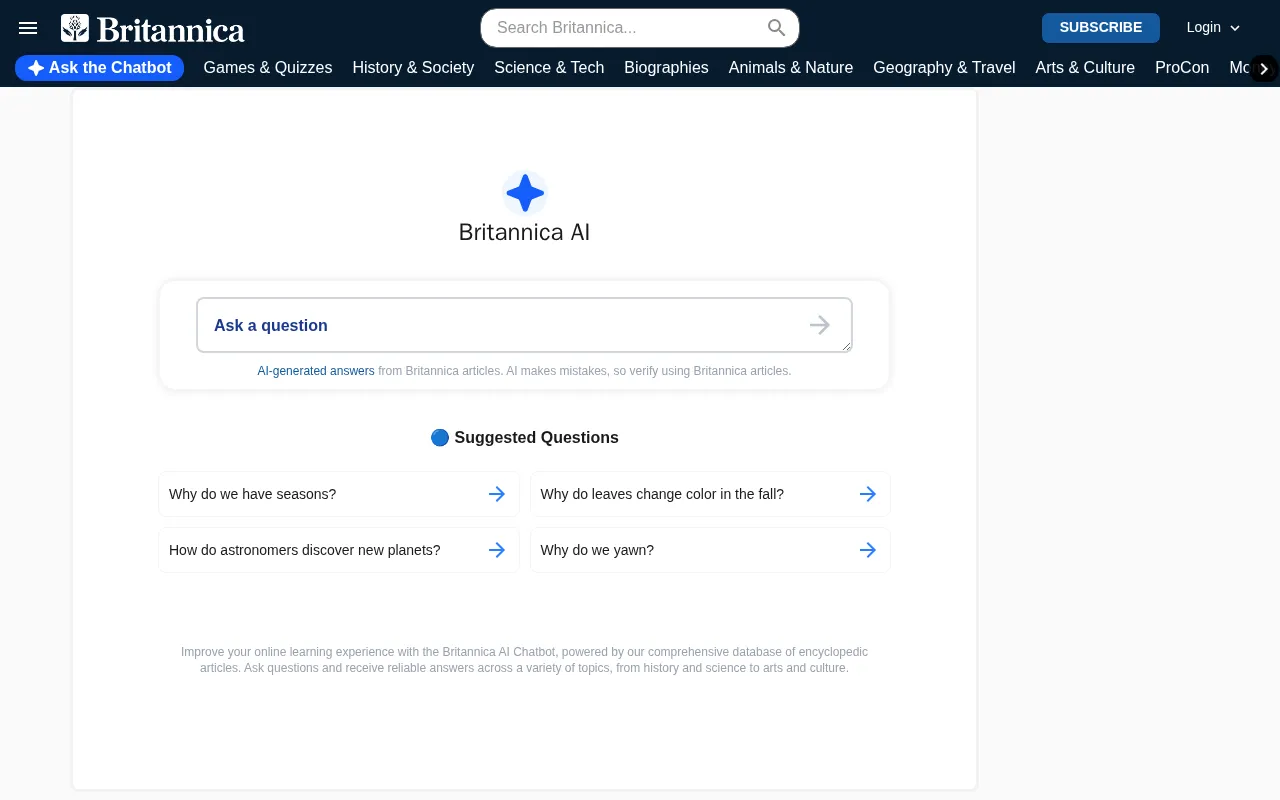This screenshot has width=1280, height=800.
Task: Open ProCon menu item
Action: coord(1182,68)
